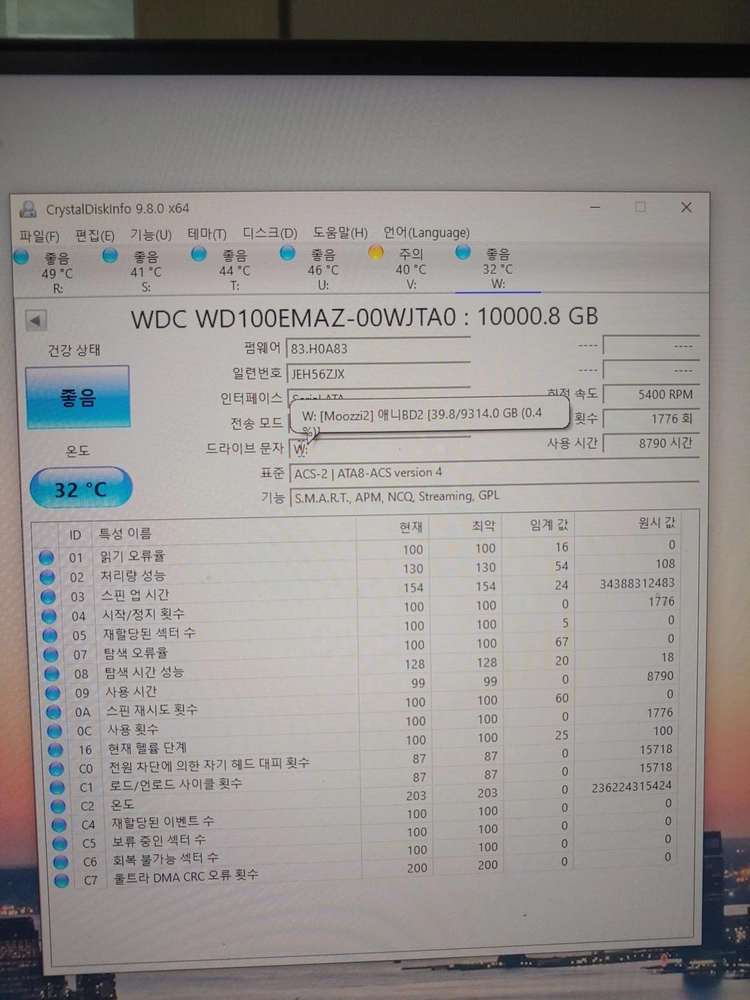The image size is (750, 1000).
Task: Click the blue status icon for 09 사용 시간
Action: [x=53, y=693]
